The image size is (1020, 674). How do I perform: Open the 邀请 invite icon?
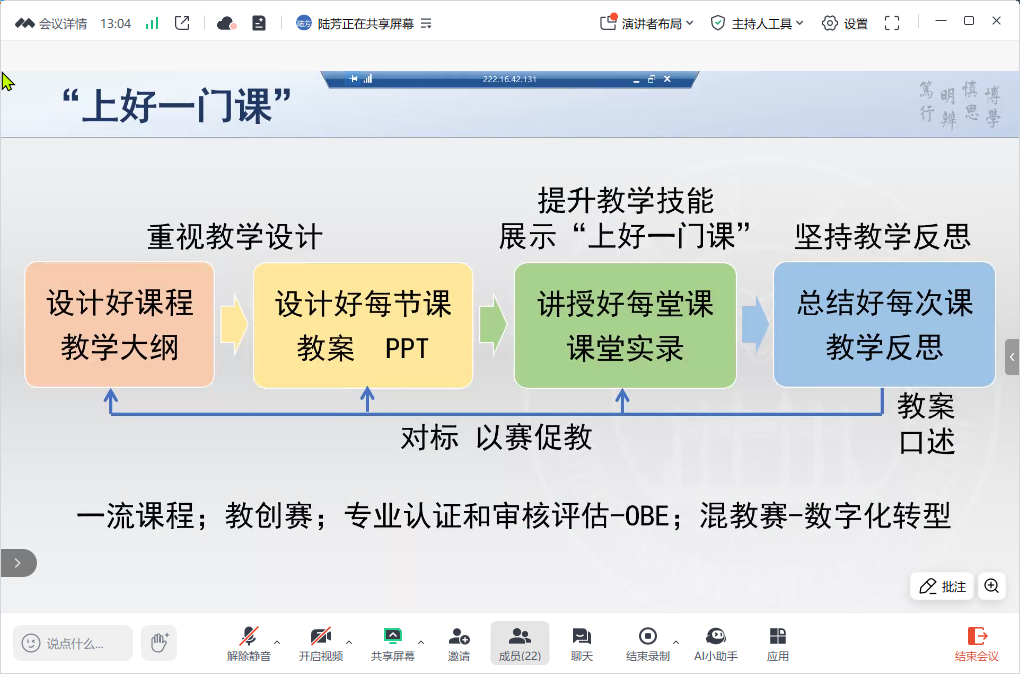[459, 643]
